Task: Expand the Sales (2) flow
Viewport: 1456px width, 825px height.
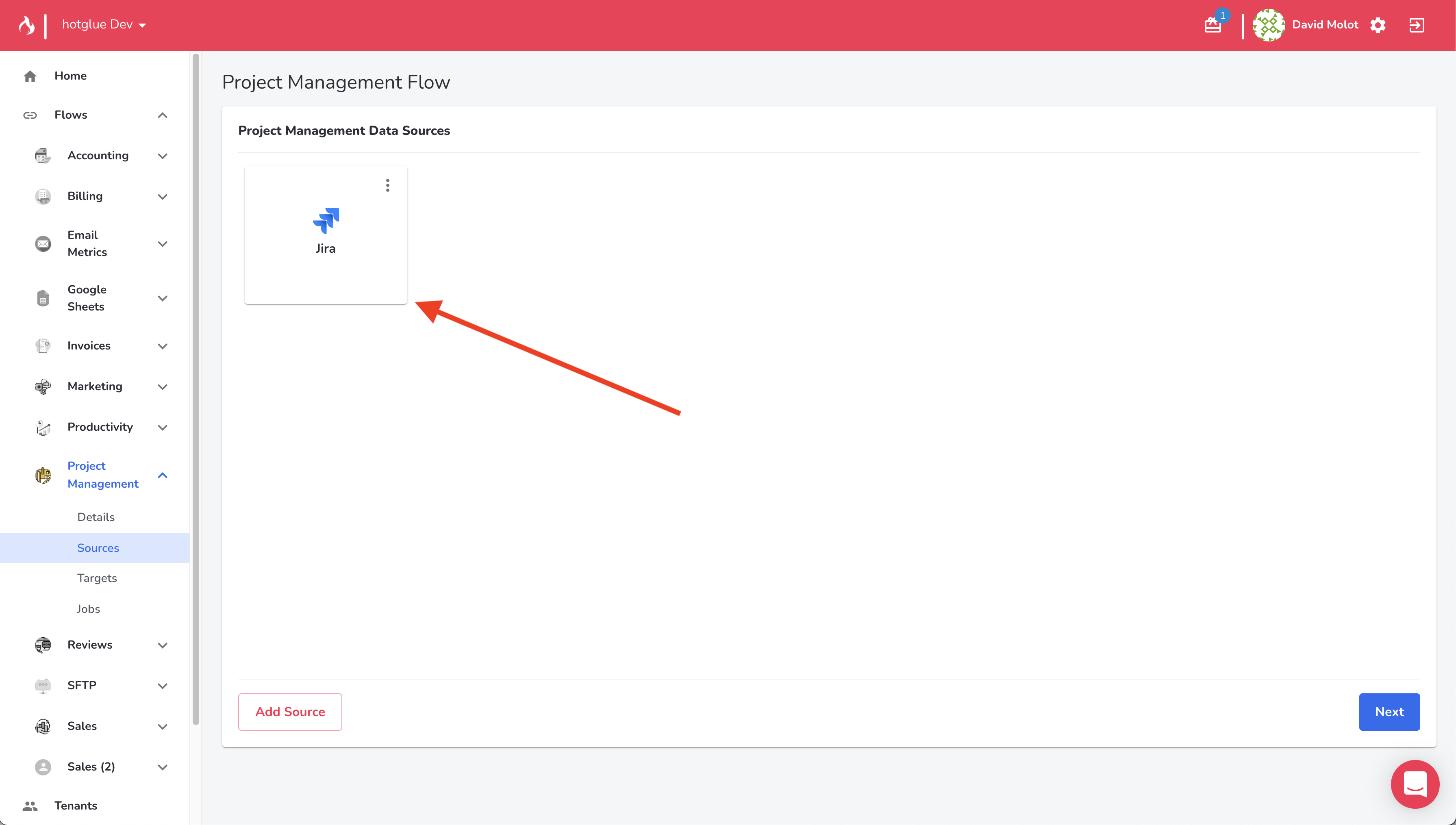Action: click(x=163, y=767)
